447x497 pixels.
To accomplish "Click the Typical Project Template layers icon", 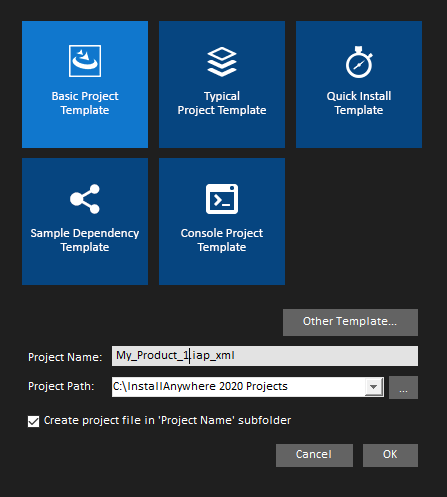I will (222, 62).
